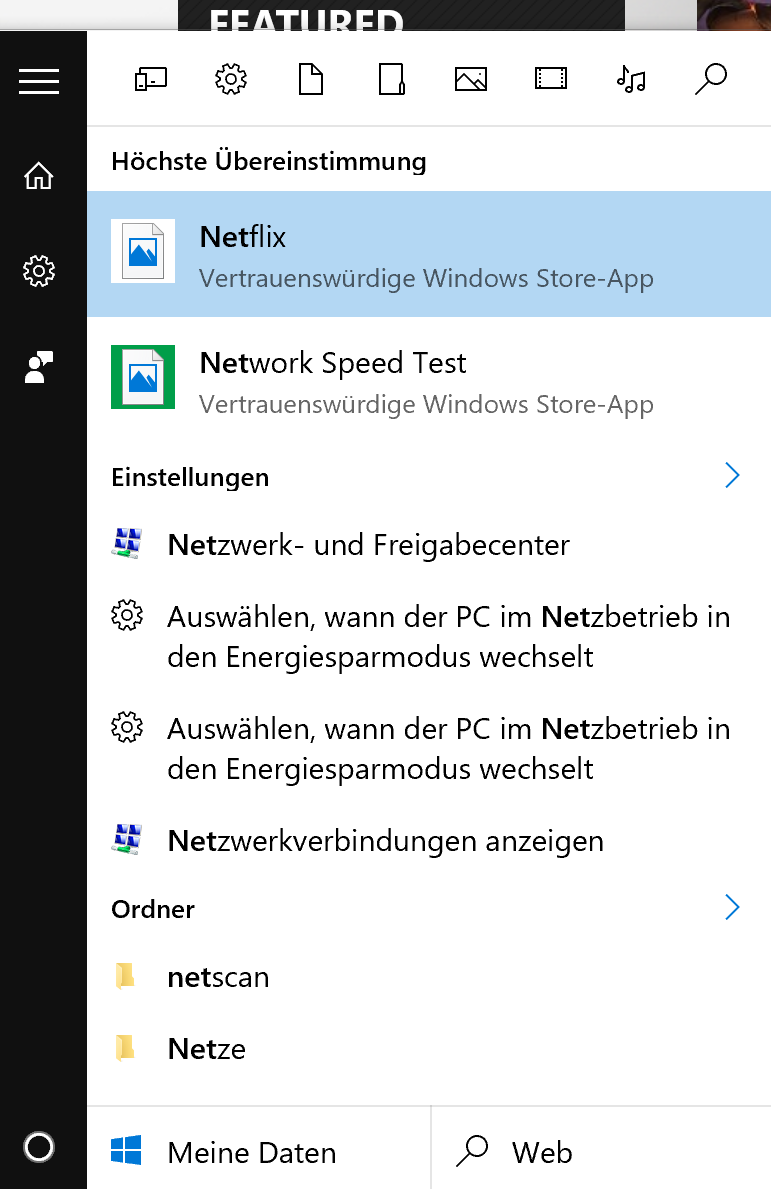
Task: Click the feedback person icon
Action: (39, 367)
